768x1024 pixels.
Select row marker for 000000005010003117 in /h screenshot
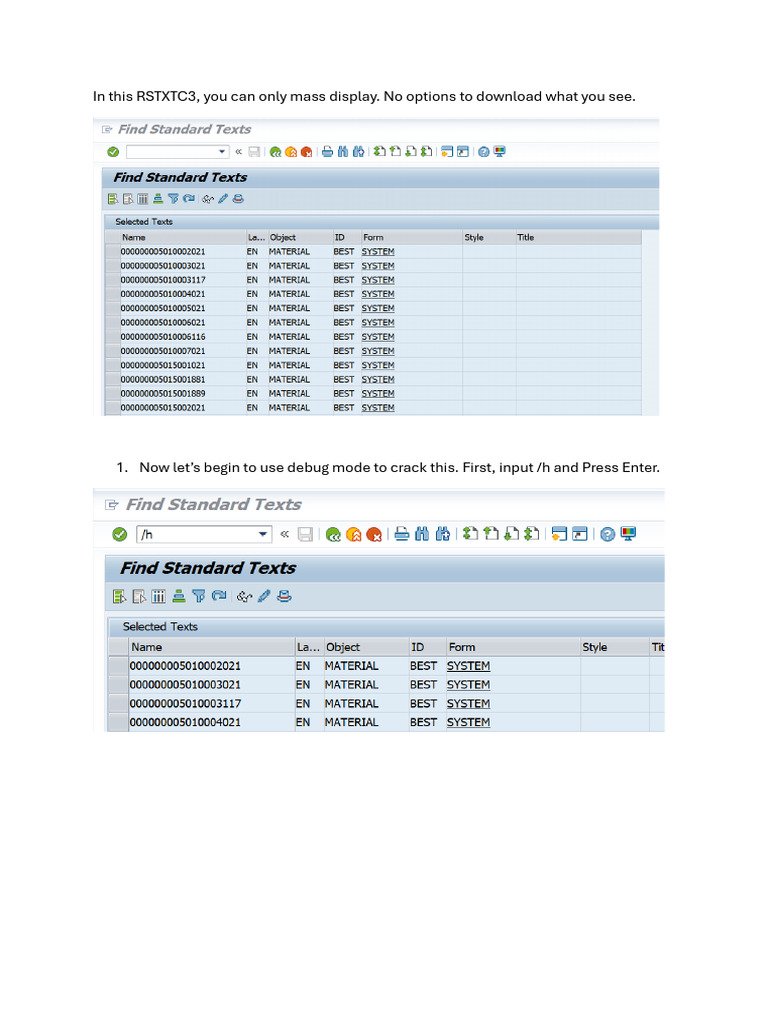click(118, 704)
